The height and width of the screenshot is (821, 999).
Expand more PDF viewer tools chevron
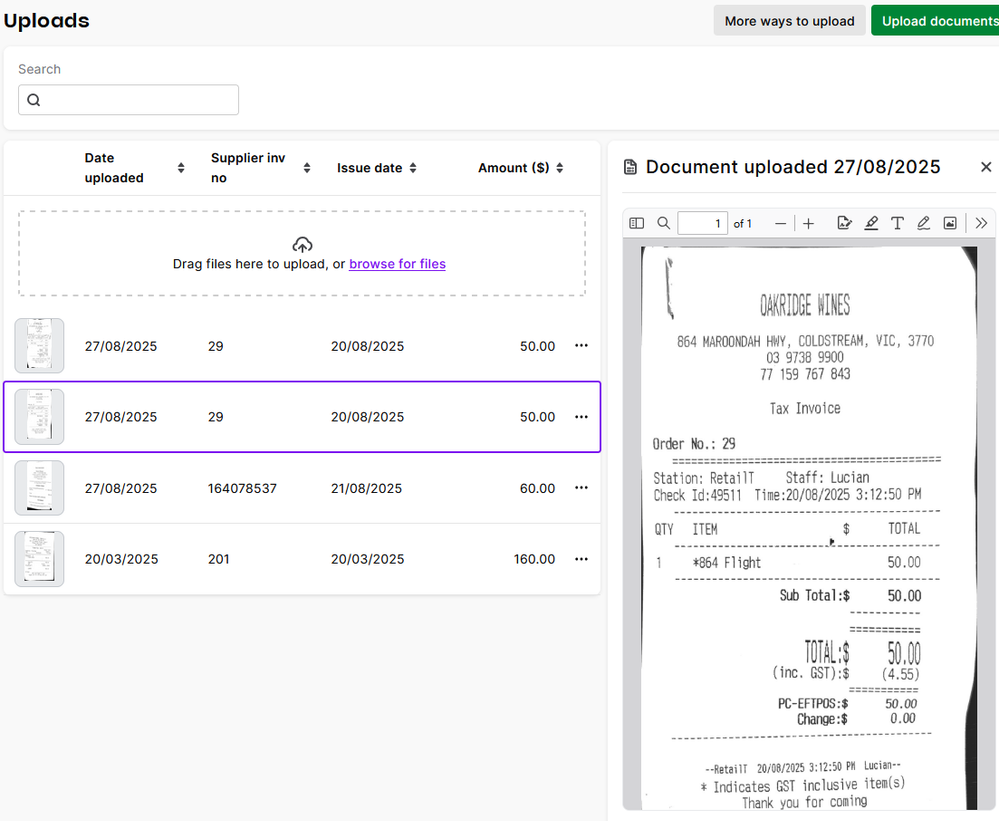pos(981,223)
